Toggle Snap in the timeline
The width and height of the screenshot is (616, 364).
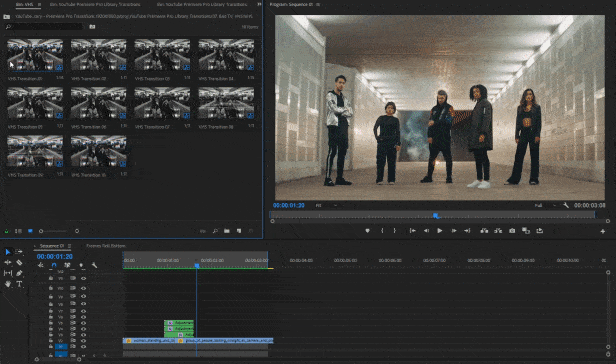(x=54, y=265)
